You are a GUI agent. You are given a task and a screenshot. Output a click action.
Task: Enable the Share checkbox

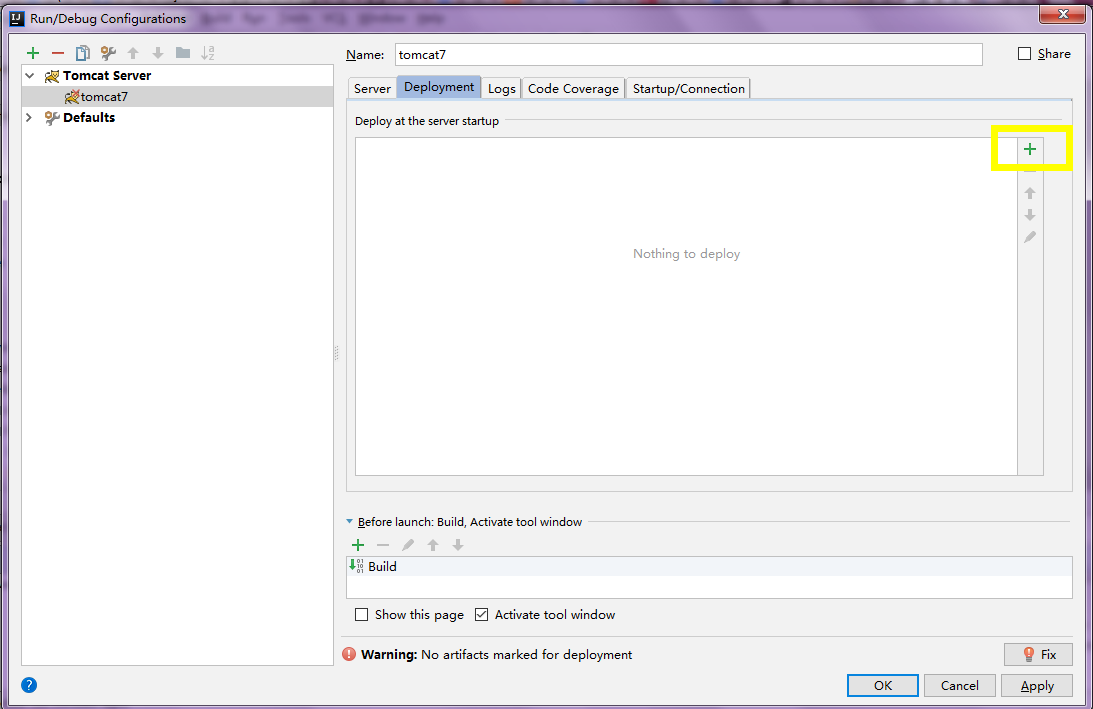point(1024,54)
